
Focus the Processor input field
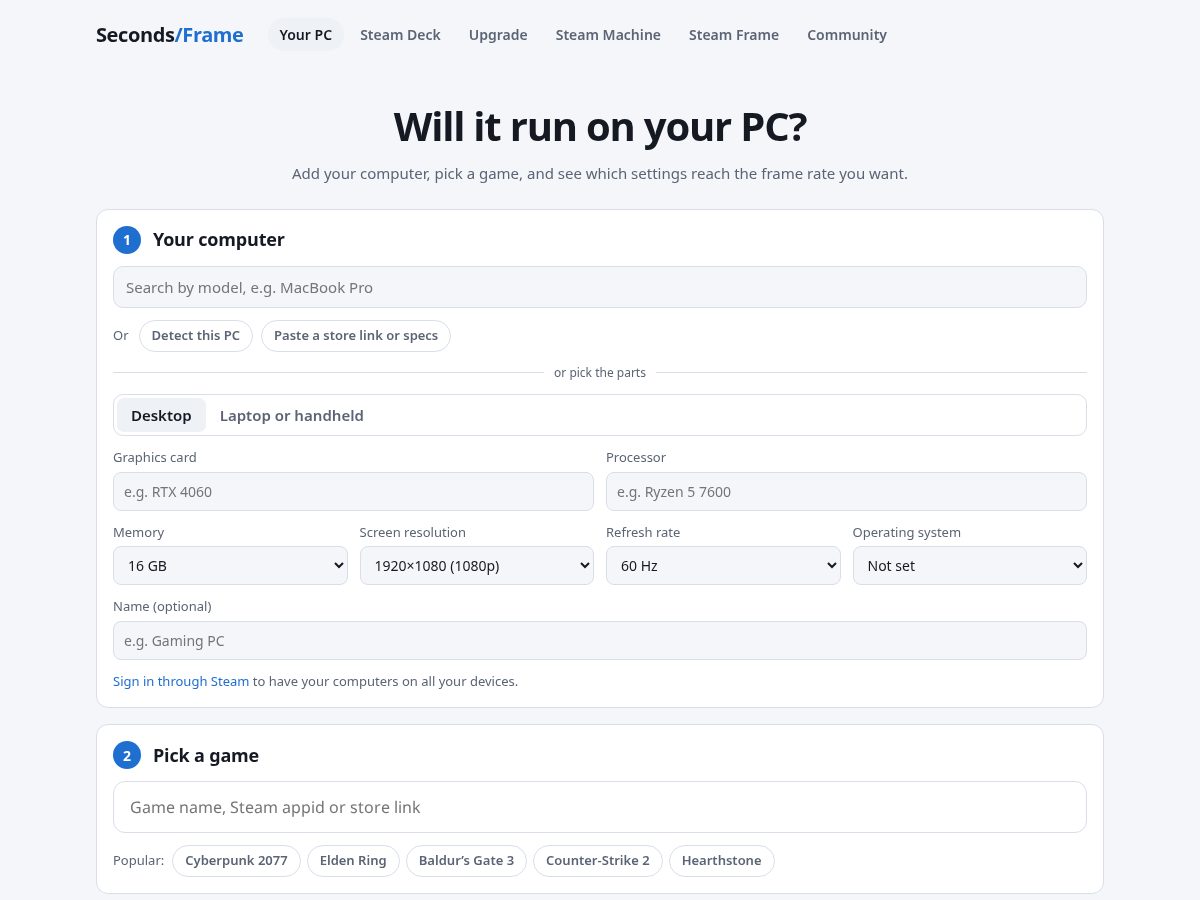click(x=846, y=492)
